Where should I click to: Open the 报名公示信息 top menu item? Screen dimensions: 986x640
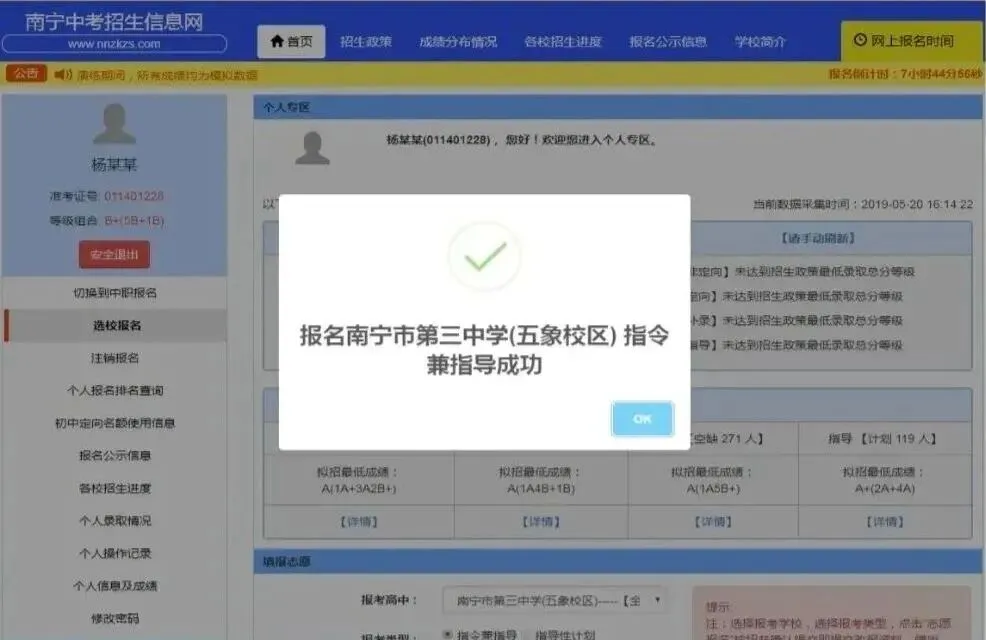pos(668,41)
